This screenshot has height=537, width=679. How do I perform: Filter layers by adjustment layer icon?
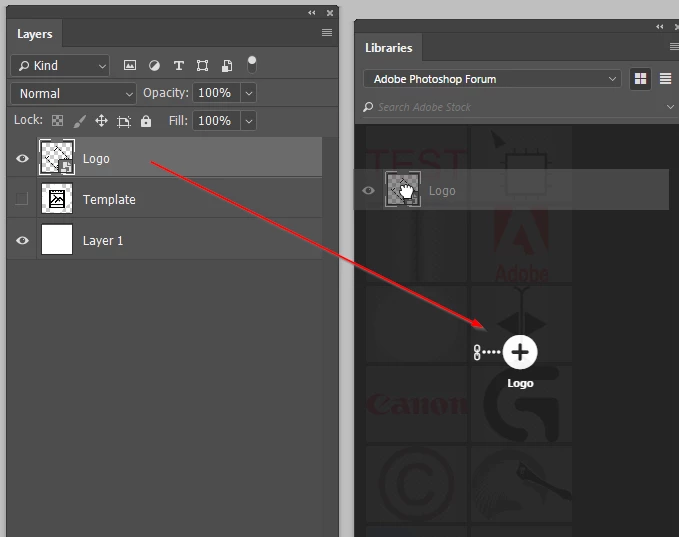pos(154,65)
